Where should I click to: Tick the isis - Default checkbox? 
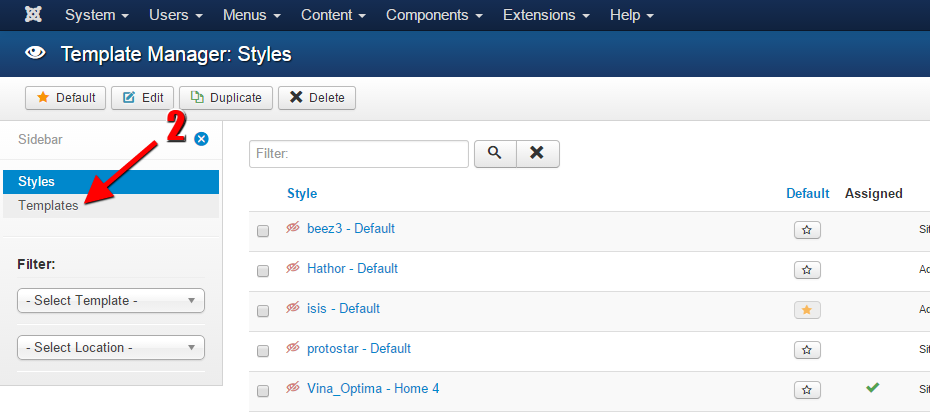[x=263, y=311]
